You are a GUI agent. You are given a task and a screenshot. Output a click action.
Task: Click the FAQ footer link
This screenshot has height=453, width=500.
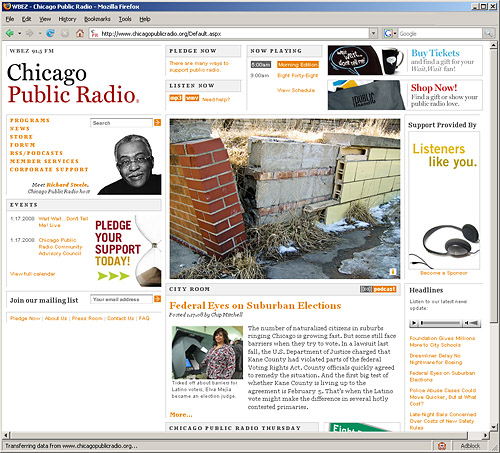[x=144, y=318]
